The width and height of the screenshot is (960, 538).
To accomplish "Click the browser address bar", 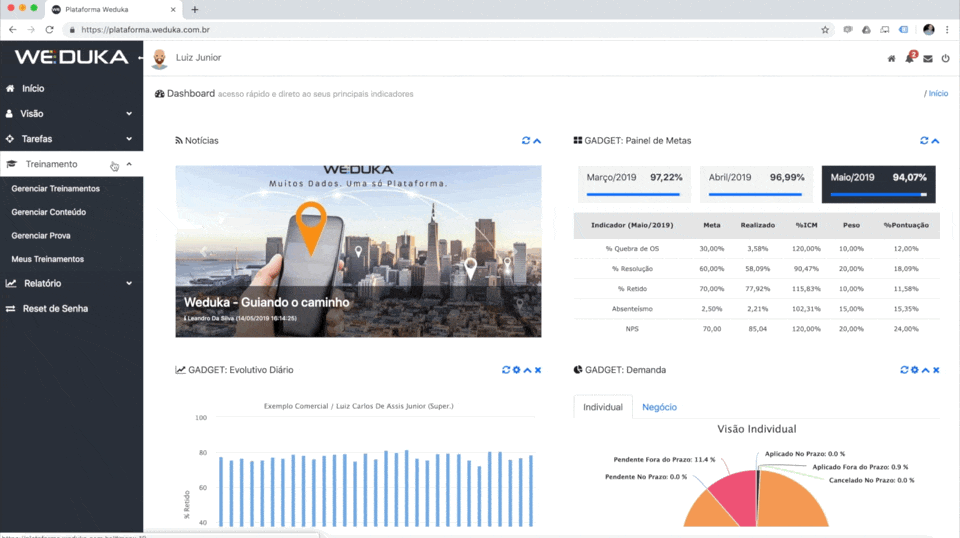I will pos(447,29).
